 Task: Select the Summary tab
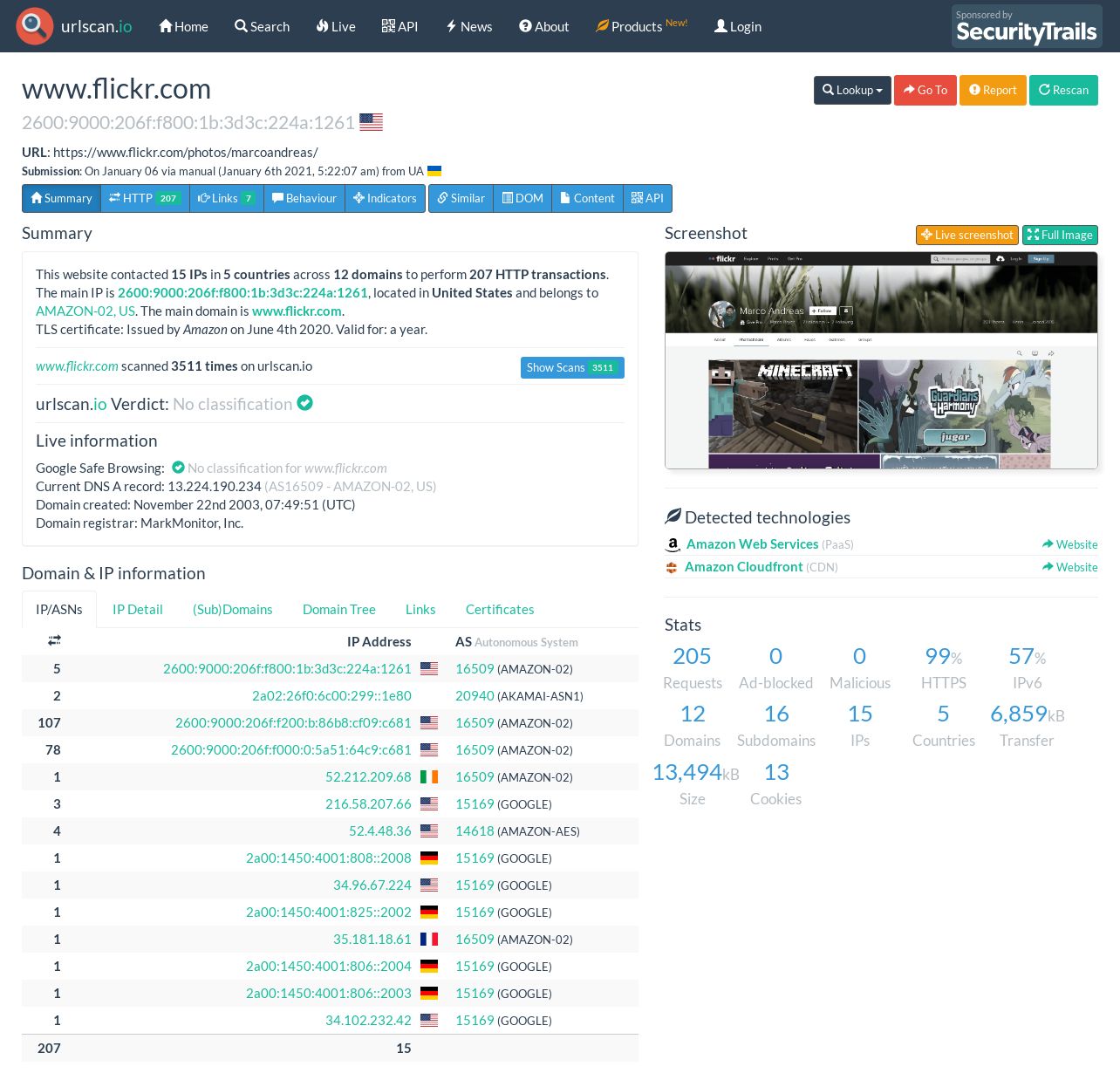coord(61,198)
